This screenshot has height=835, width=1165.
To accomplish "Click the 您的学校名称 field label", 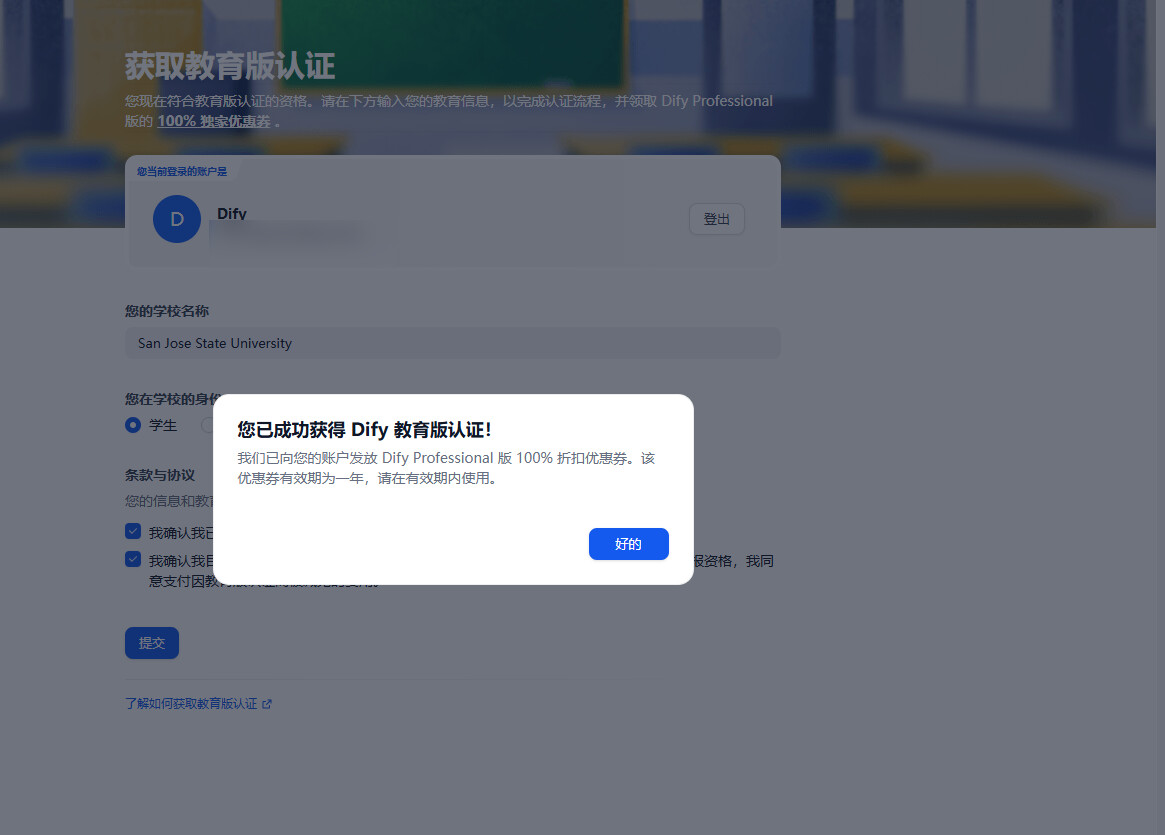I will (167, 311).
